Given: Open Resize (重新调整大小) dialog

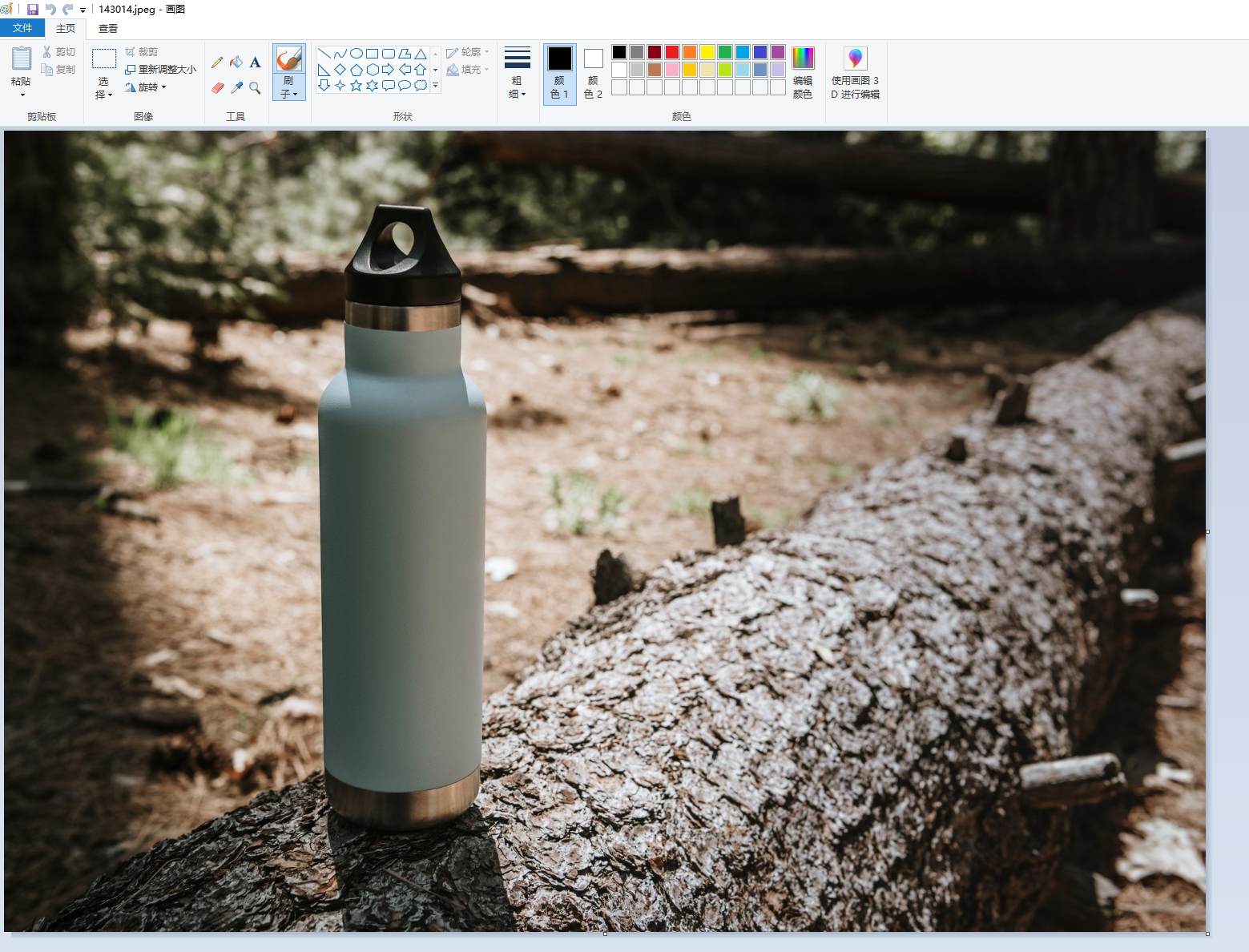Looking at the screenshot, I should (161, 70).
